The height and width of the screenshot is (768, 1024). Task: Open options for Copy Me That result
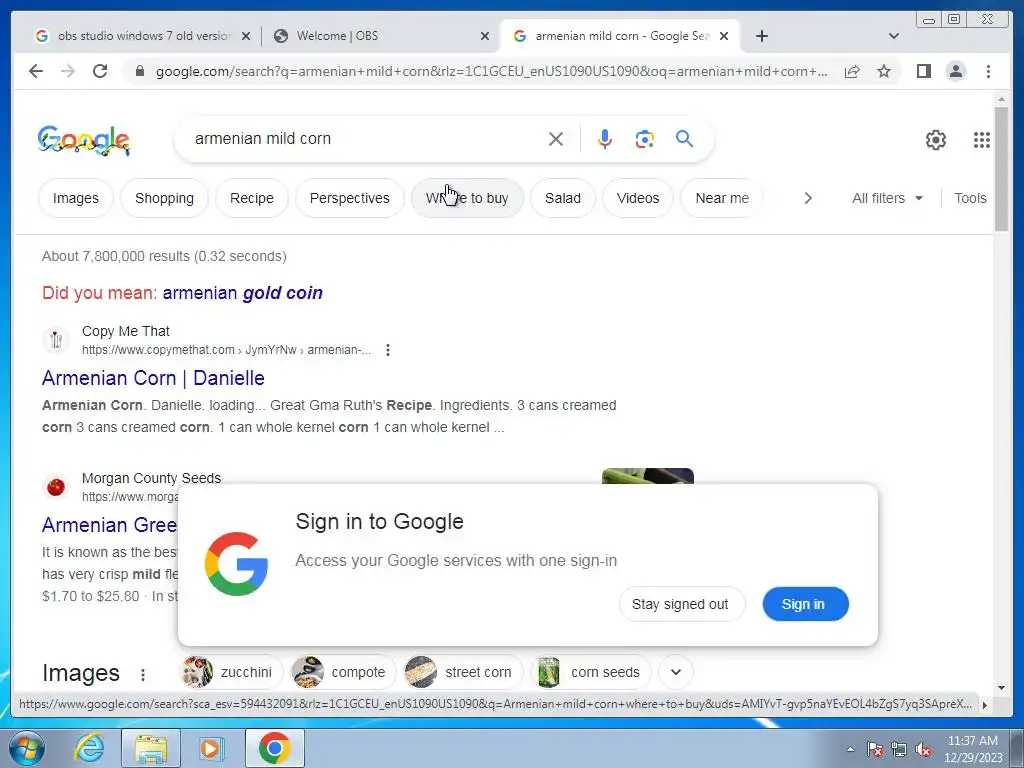tap(388, 350)
